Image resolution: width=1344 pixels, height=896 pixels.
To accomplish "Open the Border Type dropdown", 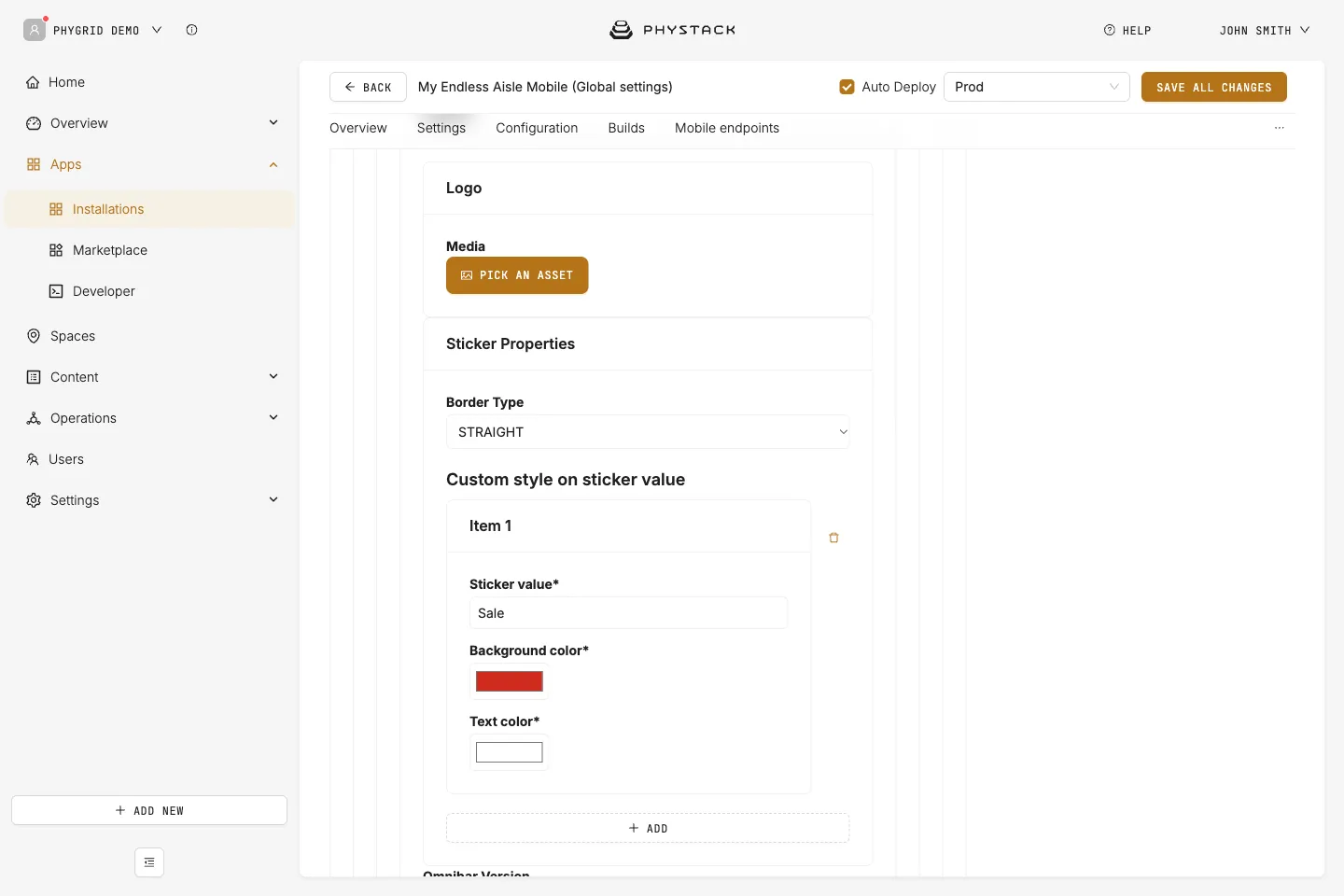I will pos(648,432).
